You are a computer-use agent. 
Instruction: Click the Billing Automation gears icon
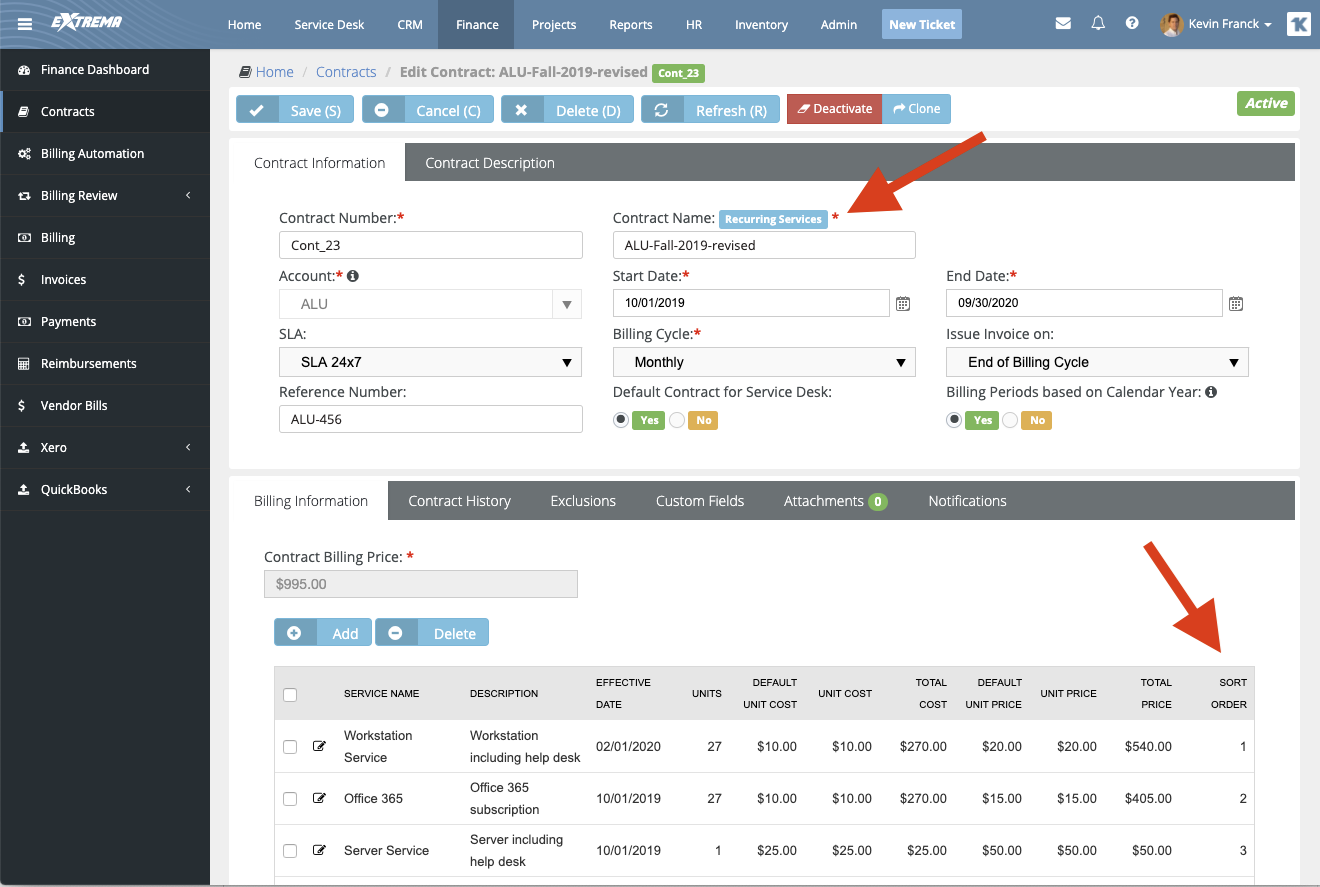click(x=24, y=154)
